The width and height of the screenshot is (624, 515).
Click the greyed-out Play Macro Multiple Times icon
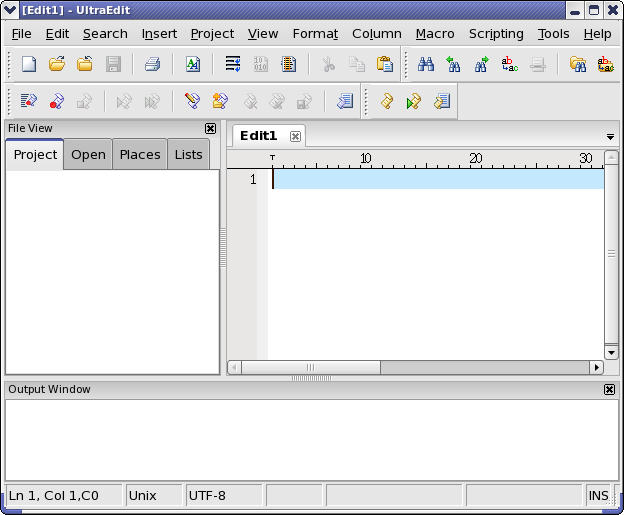pos(152,101)
